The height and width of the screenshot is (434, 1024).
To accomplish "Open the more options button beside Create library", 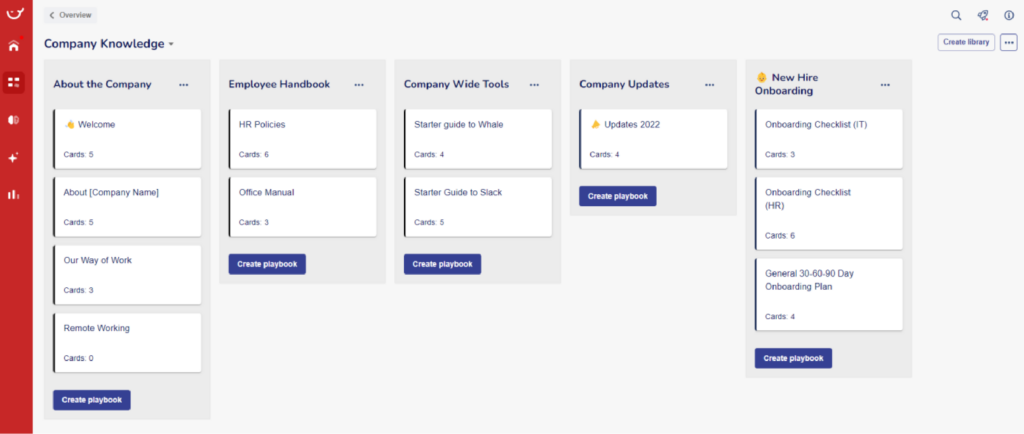I will 1009,42.
